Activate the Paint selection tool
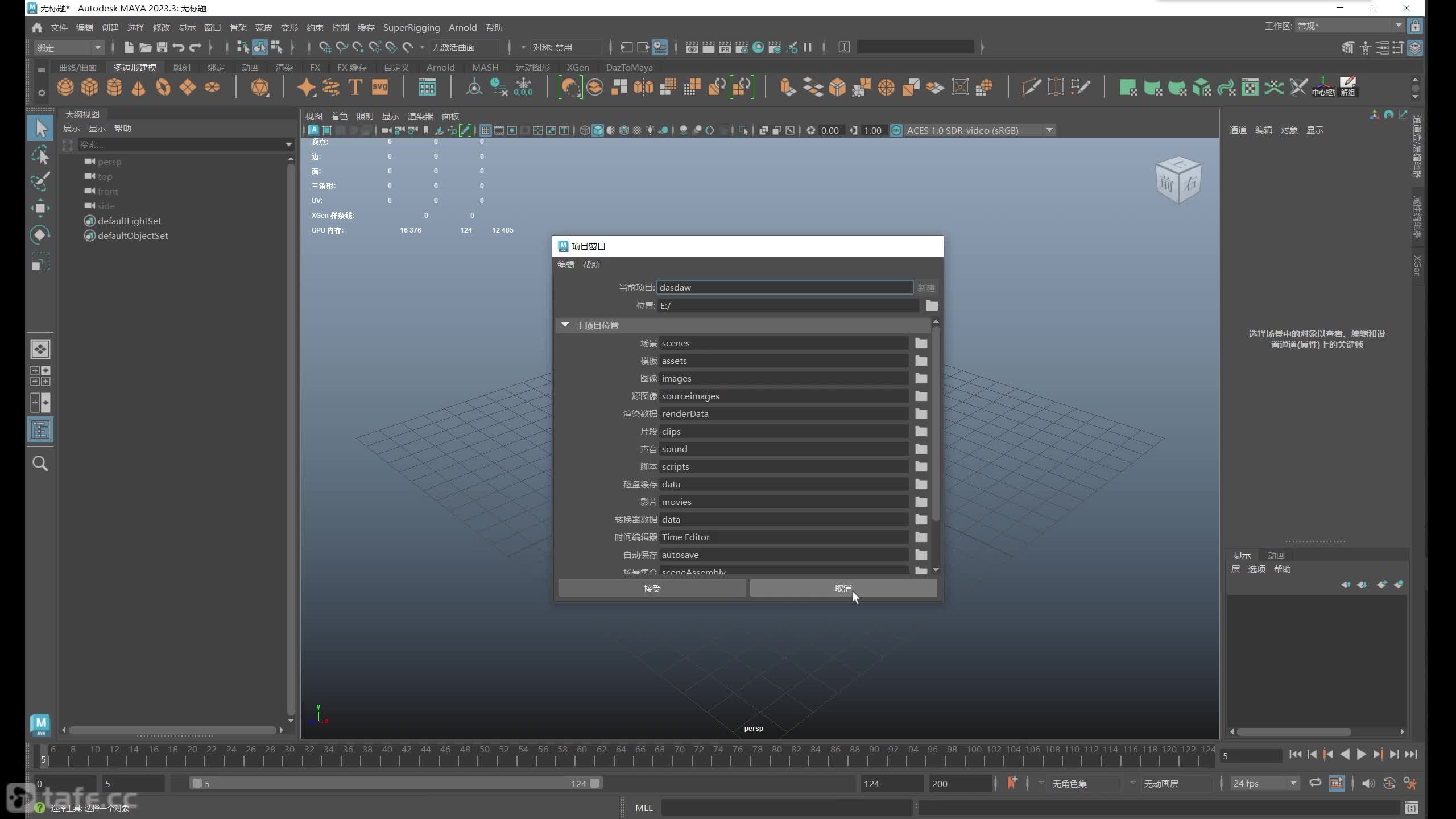The width and height of the screenshot is (1456, 819). (40, 181)
